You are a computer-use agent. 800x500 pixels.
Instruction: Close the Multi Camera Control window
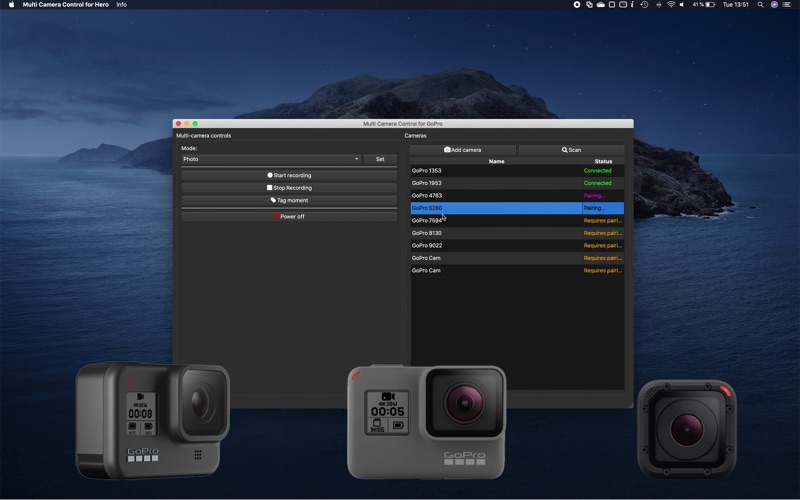pos(178,123)
